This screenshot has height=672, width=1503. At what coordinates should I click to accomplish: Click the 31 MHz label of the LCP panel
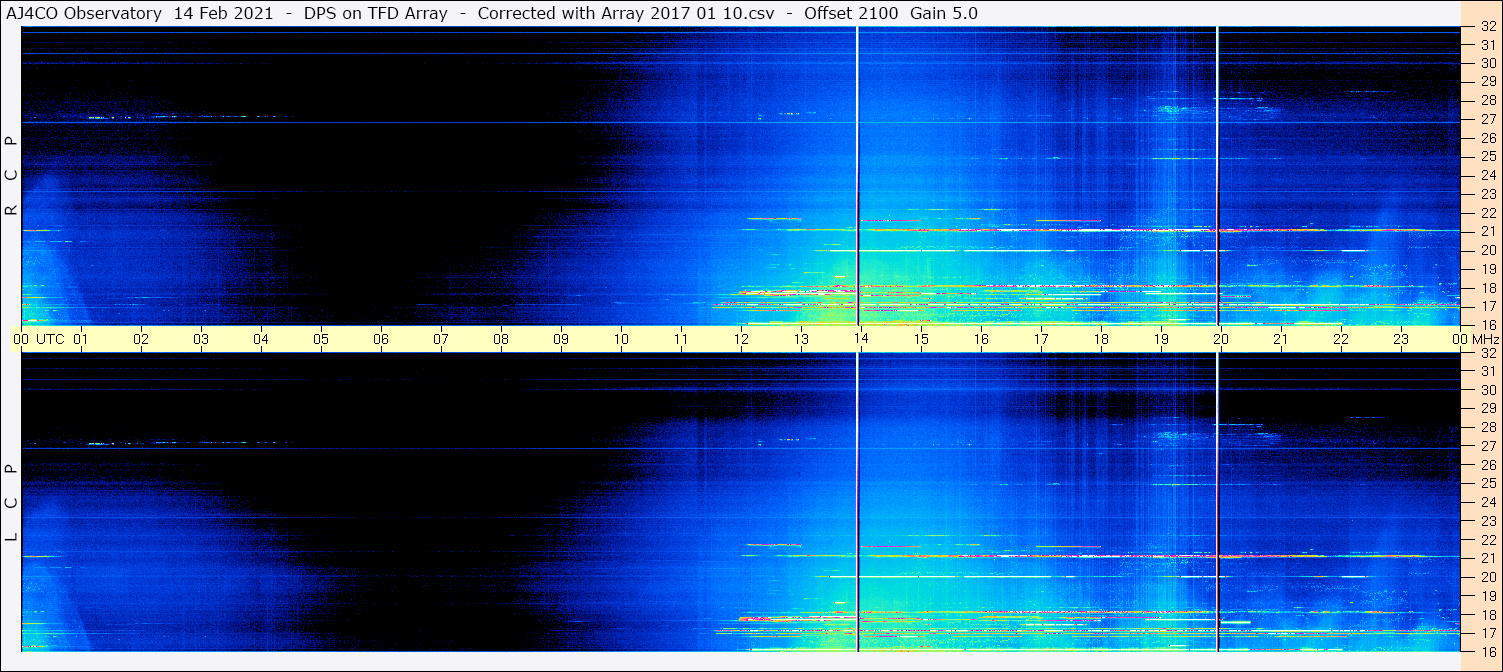(x=1488, y=371)
